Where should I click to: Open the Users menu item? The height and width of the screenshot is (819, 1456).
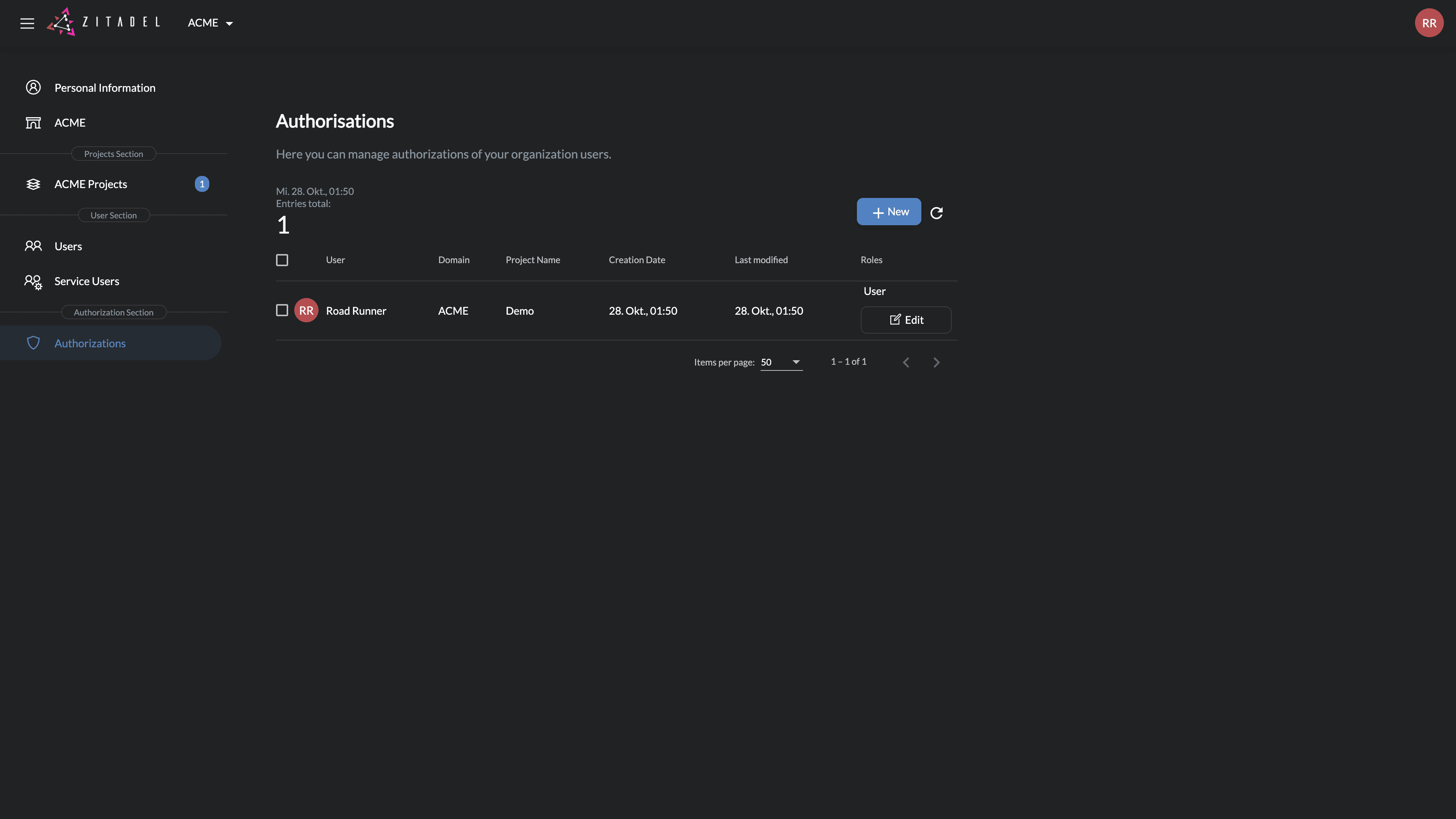point(68,246)
